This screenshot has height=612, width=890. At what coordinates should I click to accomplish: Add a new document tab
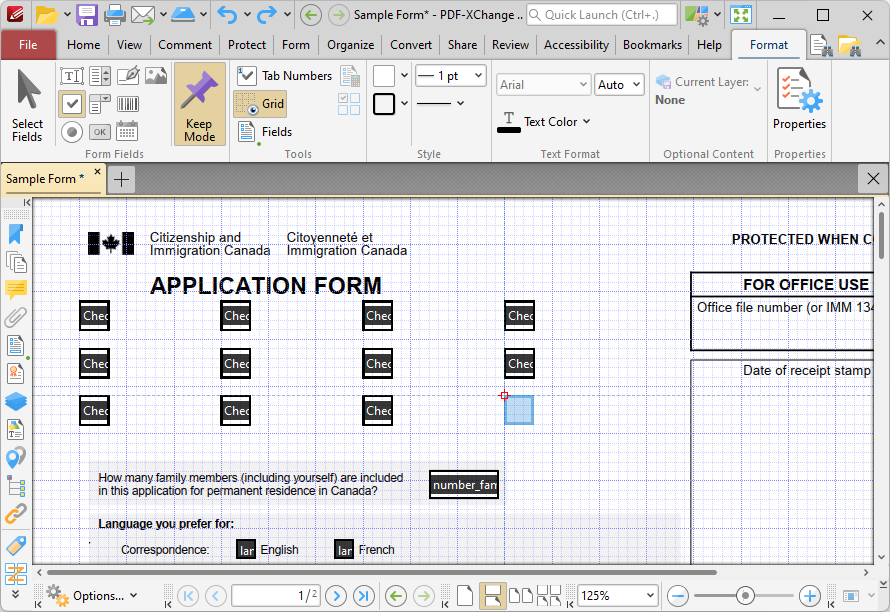coord(121,179)
